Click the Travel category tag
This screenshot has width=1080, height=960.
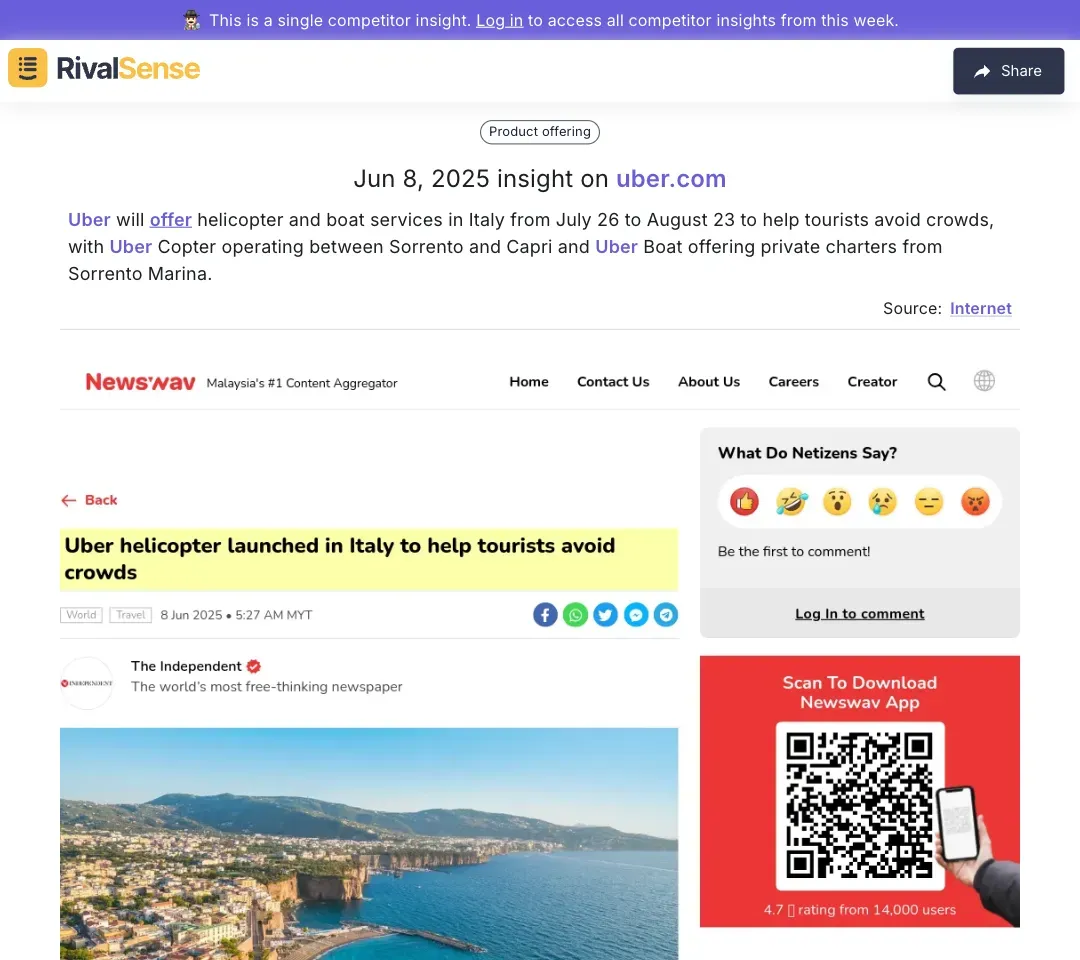131,615
